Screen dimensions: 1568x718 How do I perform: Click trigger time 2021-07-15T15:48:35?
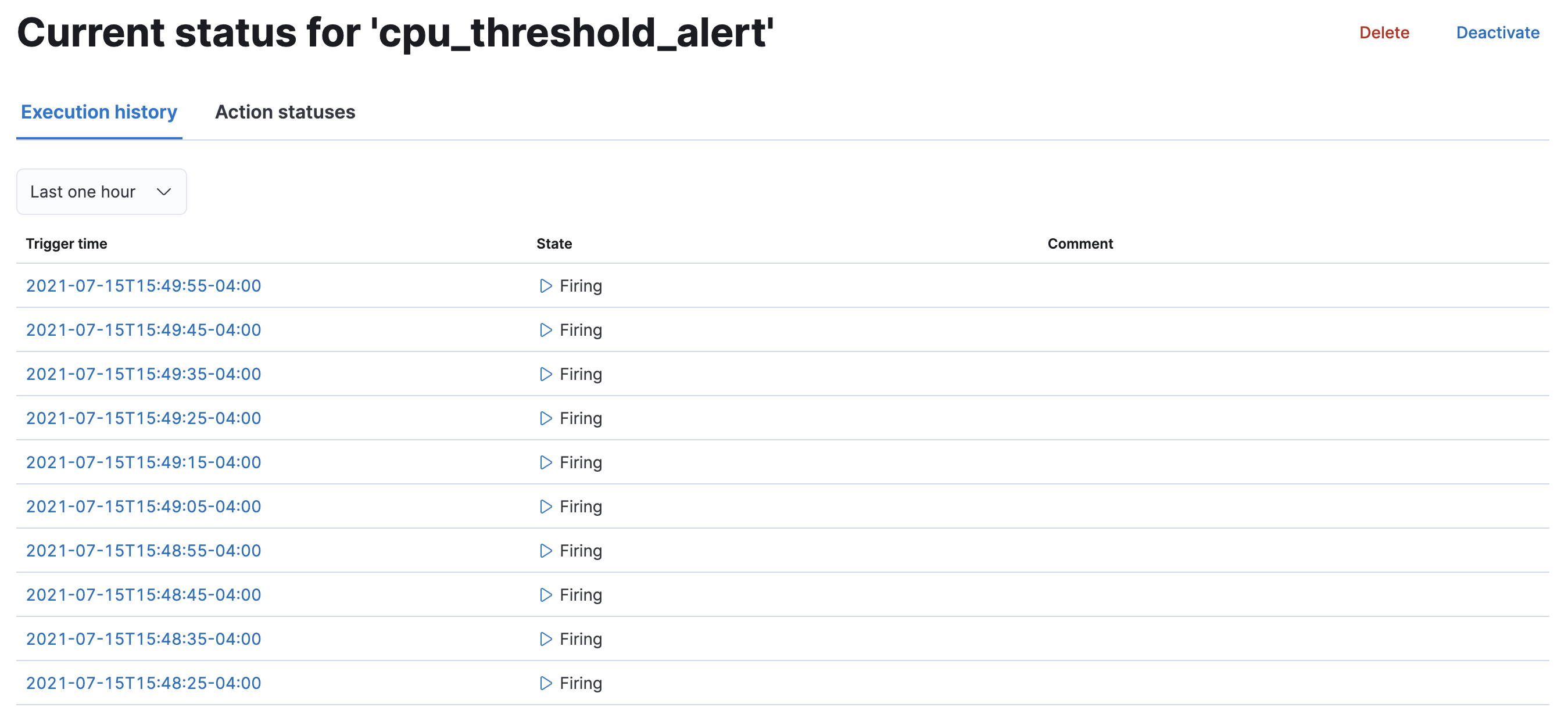(144, 638)
